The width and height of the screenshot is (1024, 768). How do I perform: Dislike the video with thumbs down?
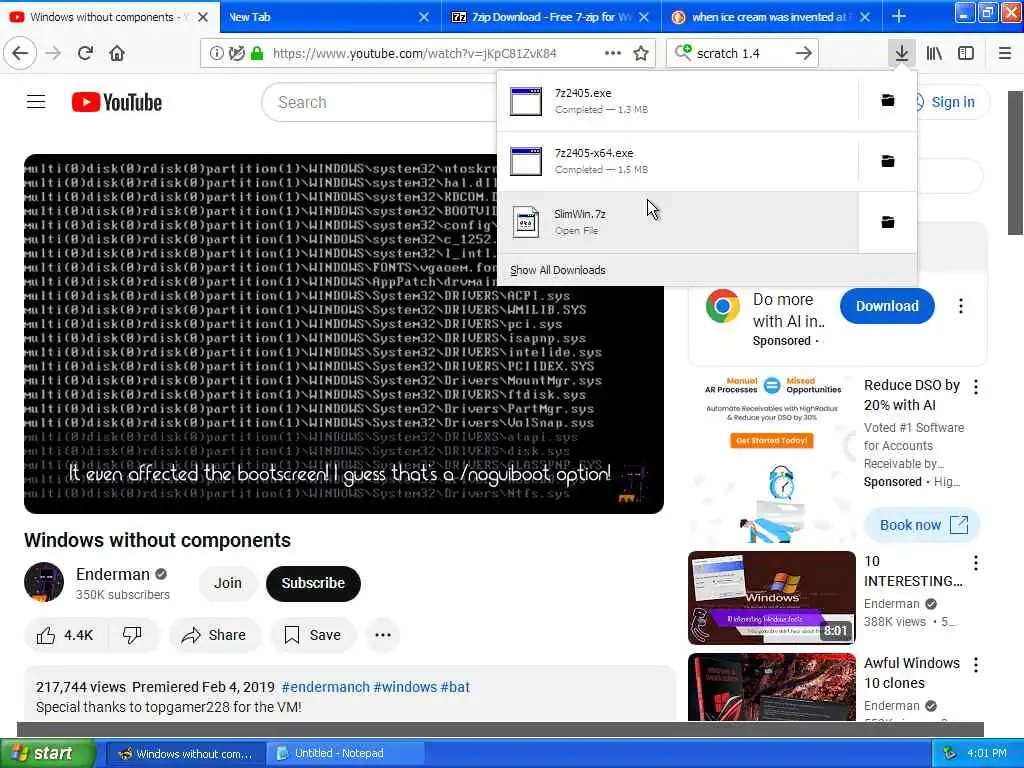click(x=133, y=635)
